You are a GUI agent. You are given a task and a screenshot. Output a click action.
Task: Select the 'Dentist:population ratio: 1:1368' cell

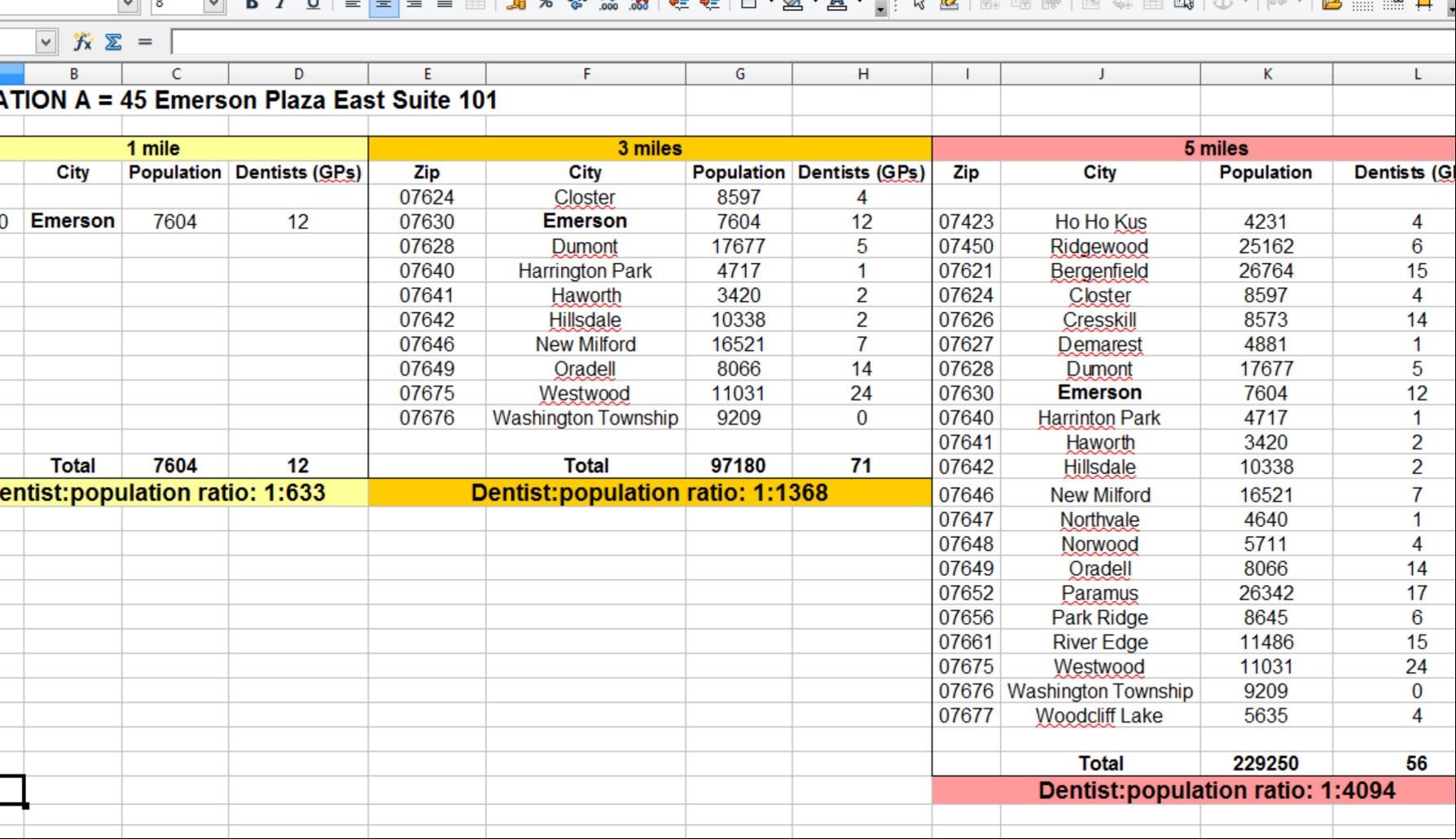tap(650, 493)
